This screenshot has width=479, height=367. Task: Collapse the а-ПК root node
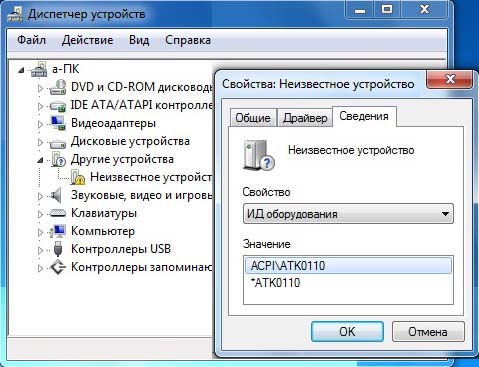click(21, 70)
